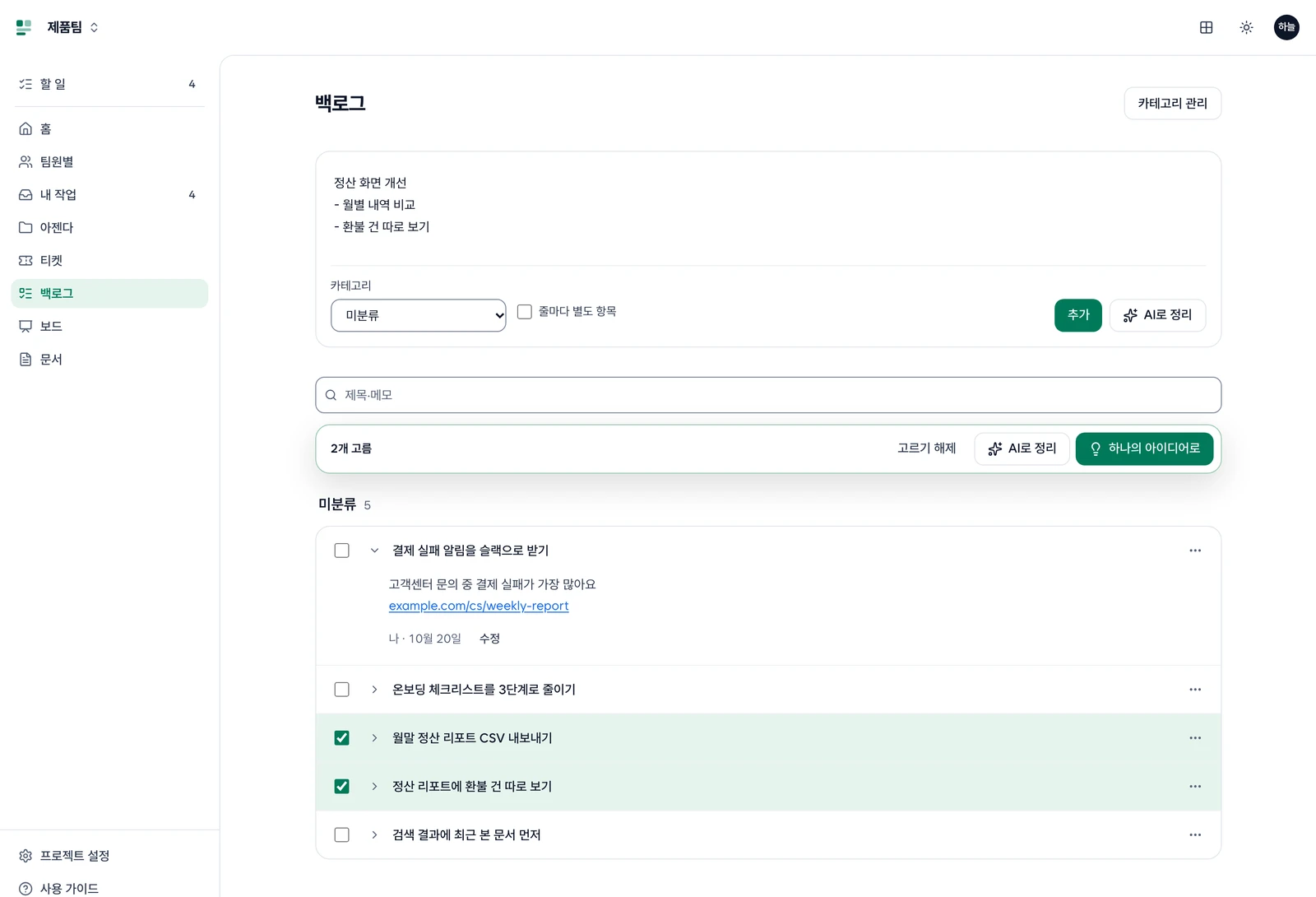Click the document icon for 문서
Screen dimensions: 1316x897
pyautogui.click(x=25, y=360)
